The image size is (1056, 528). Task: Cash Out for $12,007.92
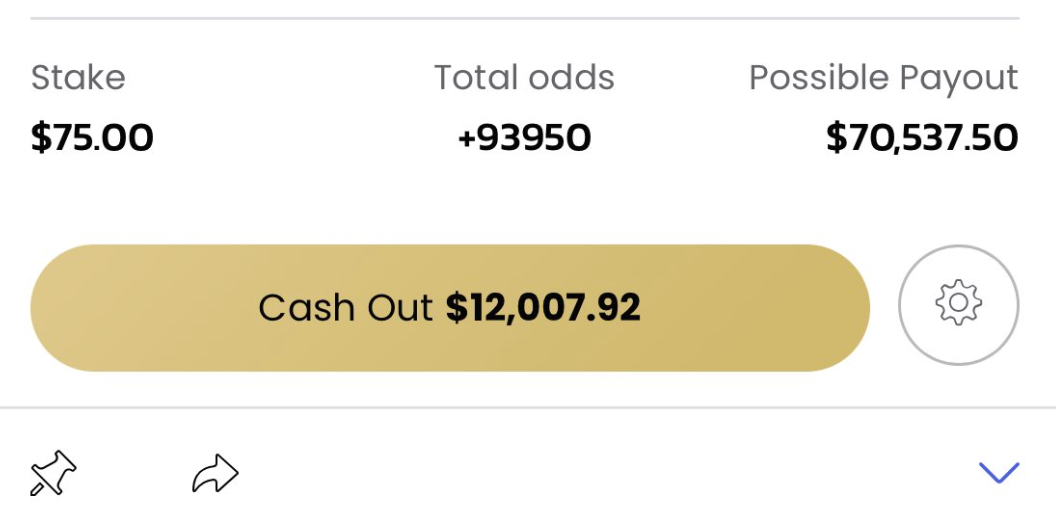coord(450,308)
